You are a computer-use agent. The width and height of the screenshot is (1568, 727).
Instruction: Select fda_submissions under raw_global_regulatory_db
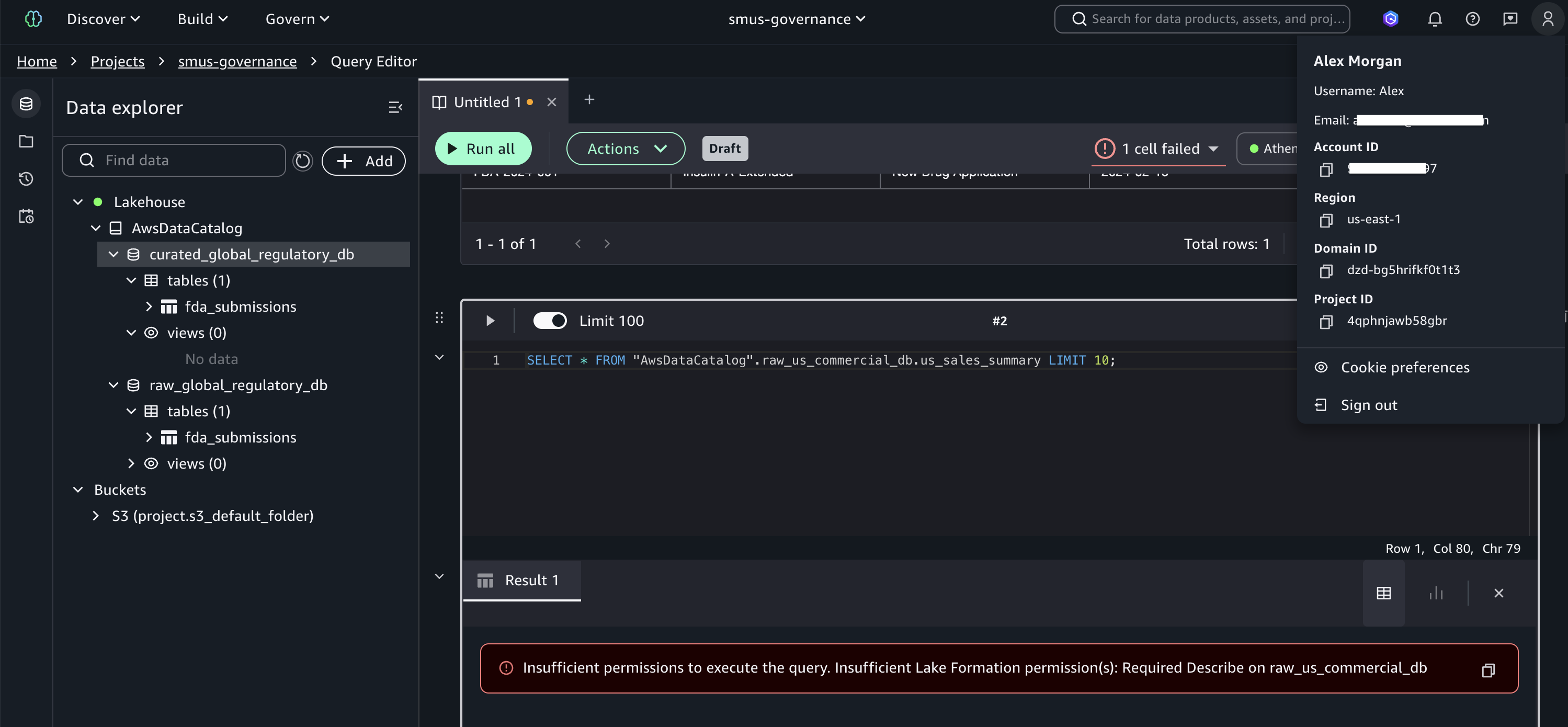tap(241, 437)
